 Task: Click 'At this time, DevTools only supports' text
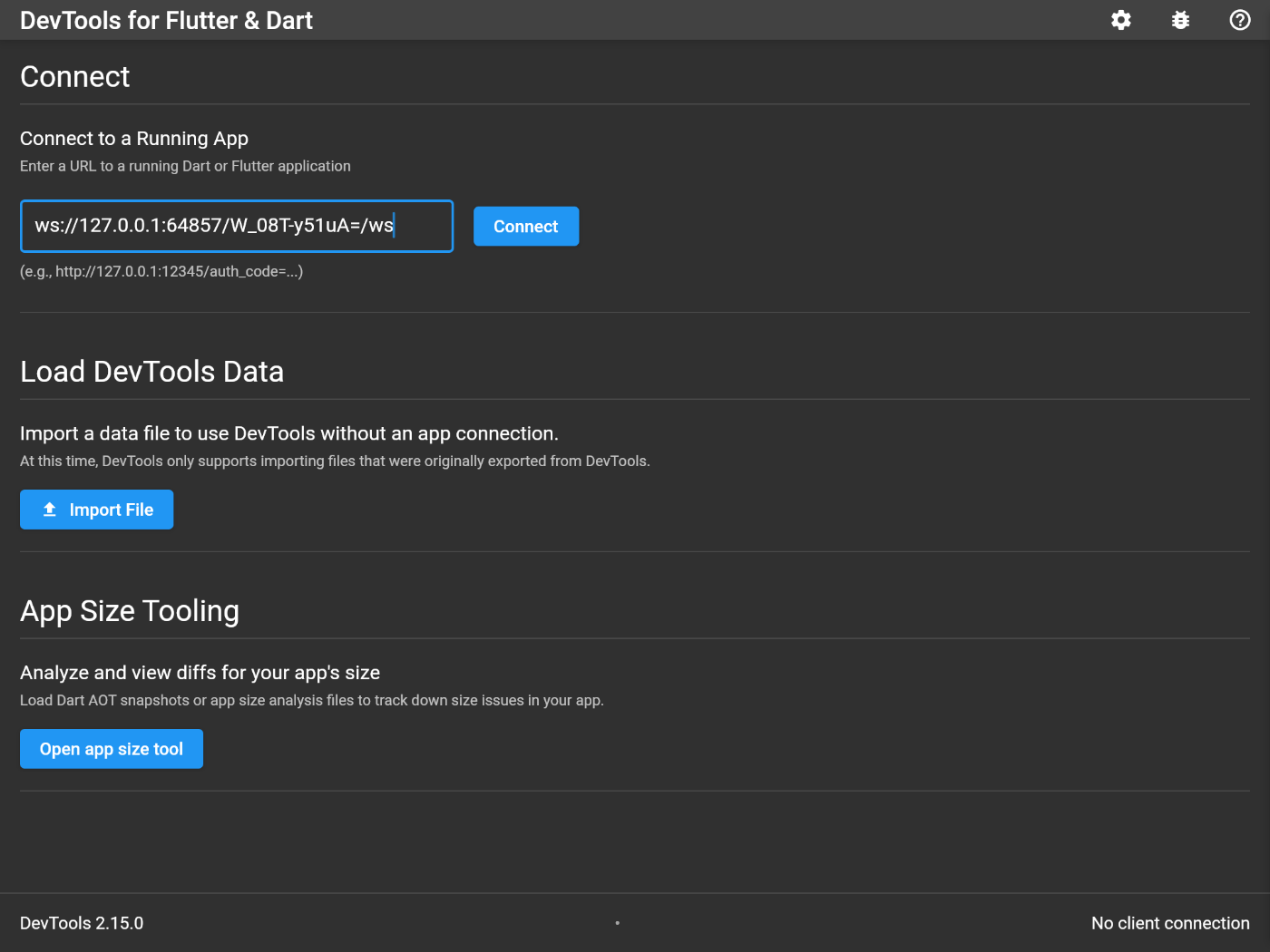click(335, 461)
